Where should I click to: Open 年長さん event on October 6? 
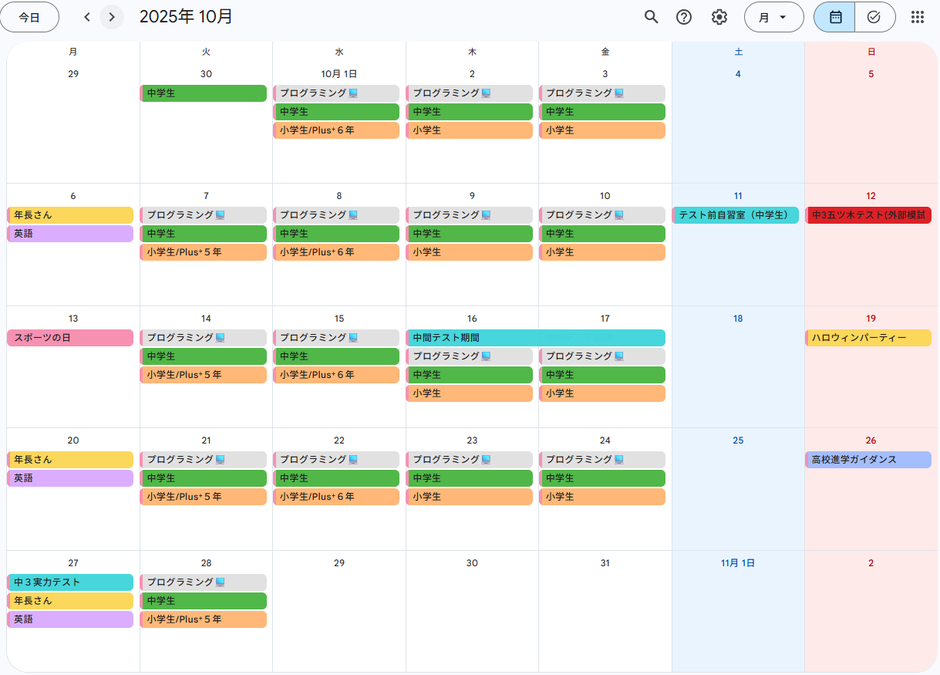point(70,215)
